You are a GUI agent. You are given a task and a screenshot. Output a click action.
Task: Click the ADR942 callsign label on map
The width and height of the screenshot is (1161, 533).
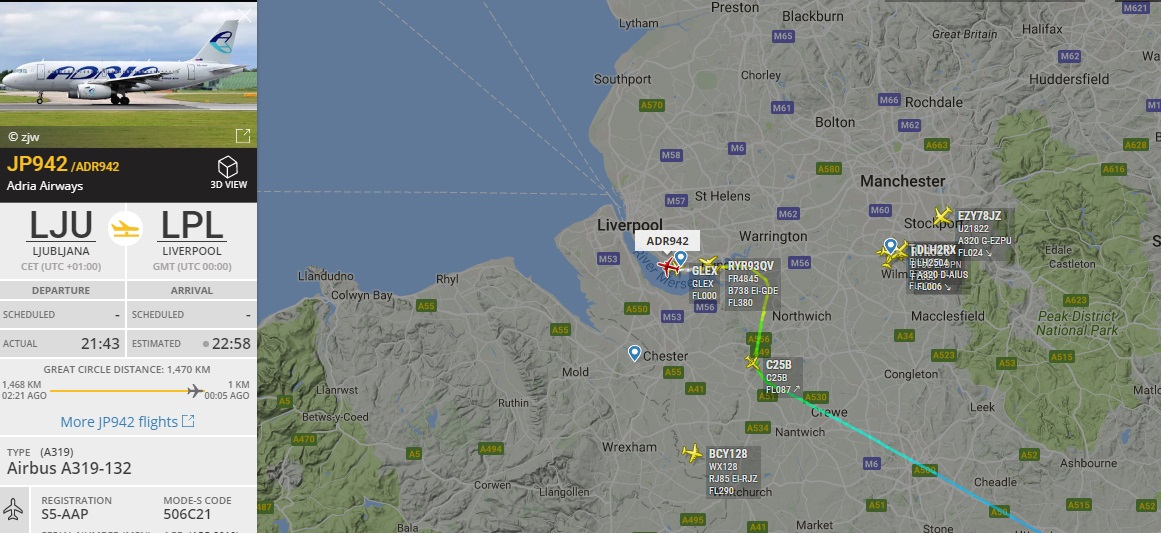[x=667, y=241]
